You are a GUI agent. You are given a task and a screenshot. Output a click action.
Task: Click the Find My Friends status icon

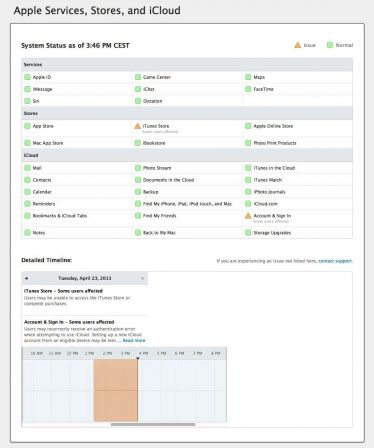[x=138, y=216]
